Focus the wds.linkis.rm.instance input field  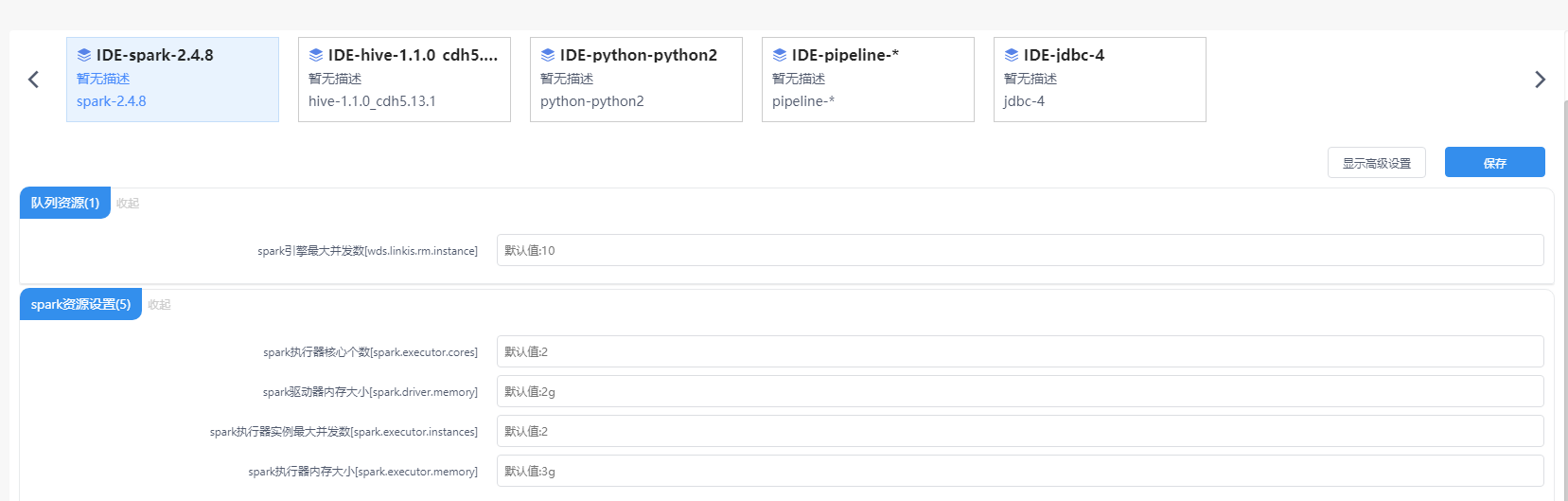1020,250
